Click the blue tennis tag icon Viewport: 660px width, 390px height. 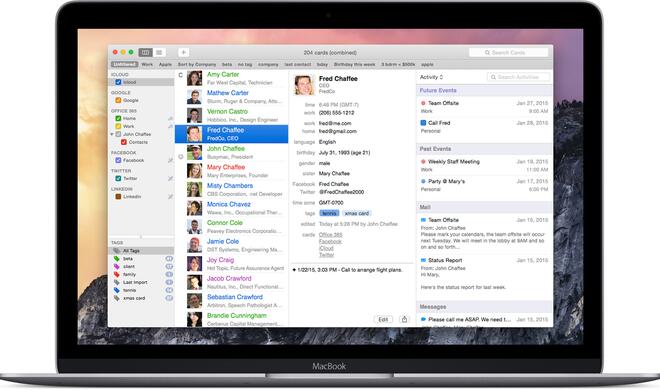(117, 290)
